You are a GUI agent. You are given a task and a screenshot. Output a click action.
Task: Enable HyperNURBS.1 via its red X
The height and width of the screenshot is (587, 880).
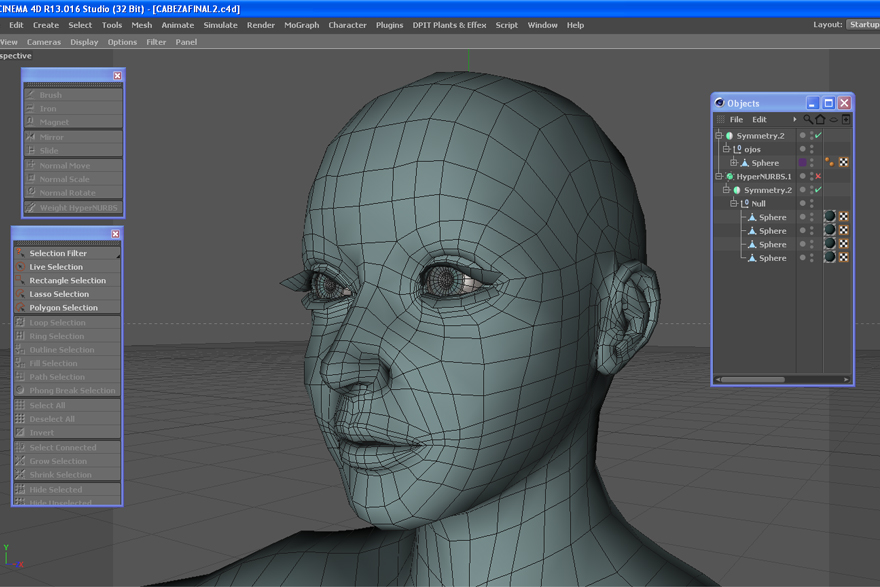click(x=818, y=177)
